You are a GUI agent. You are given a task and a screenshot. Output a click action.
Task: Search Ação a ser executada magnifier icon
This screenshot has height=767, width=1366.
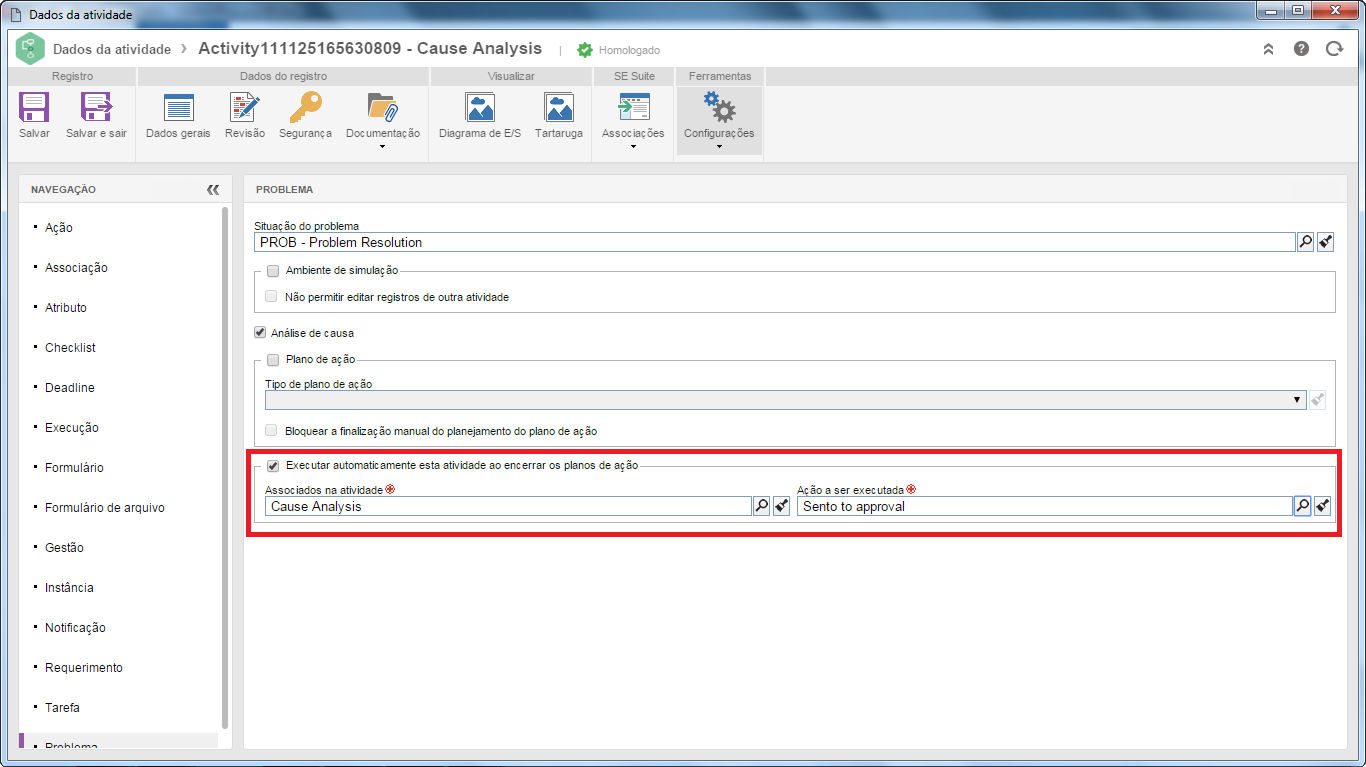click(x=1302, y=506)
